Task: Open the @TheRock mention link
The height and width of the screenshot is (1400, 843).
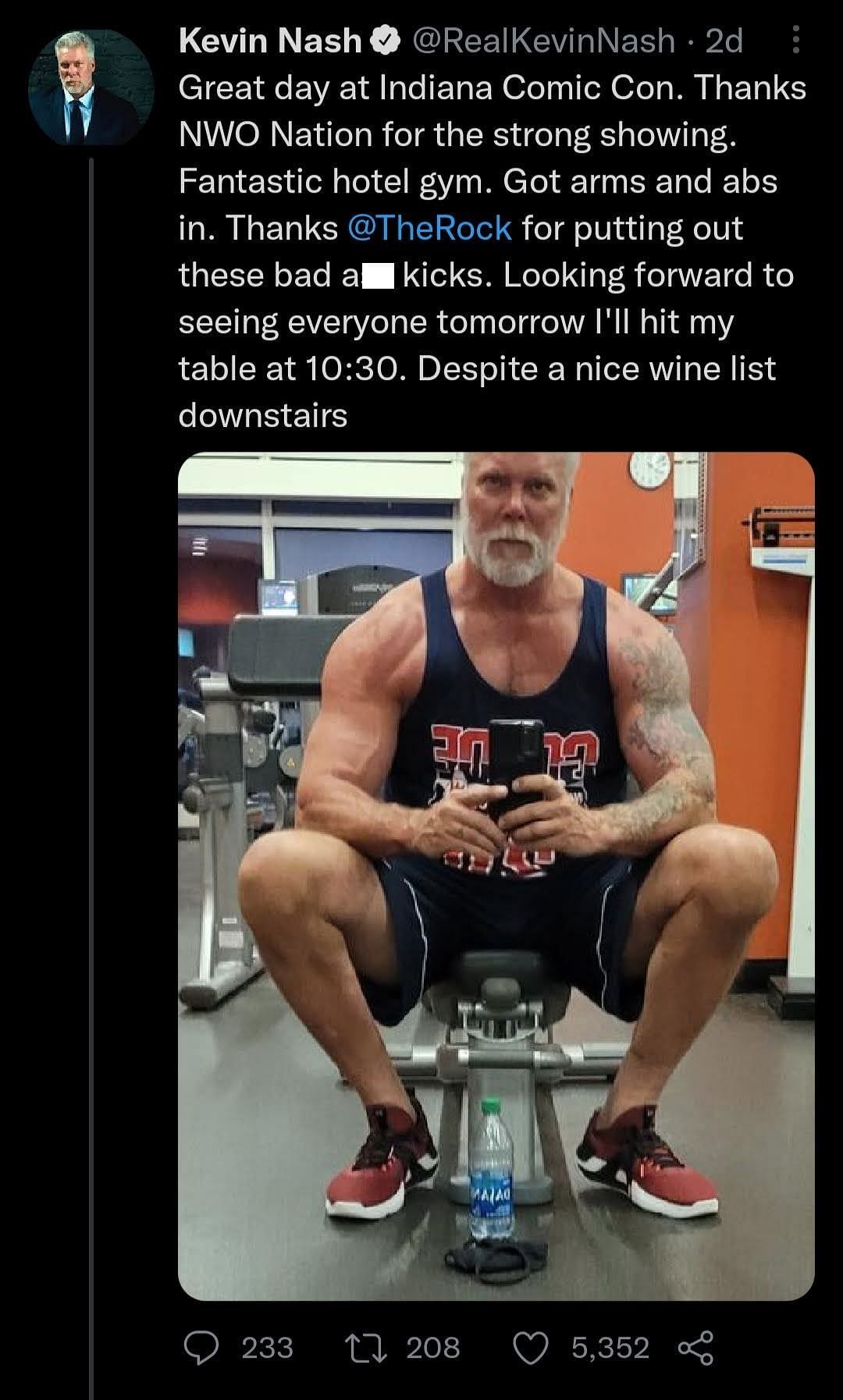Action: tap(428, 228)
